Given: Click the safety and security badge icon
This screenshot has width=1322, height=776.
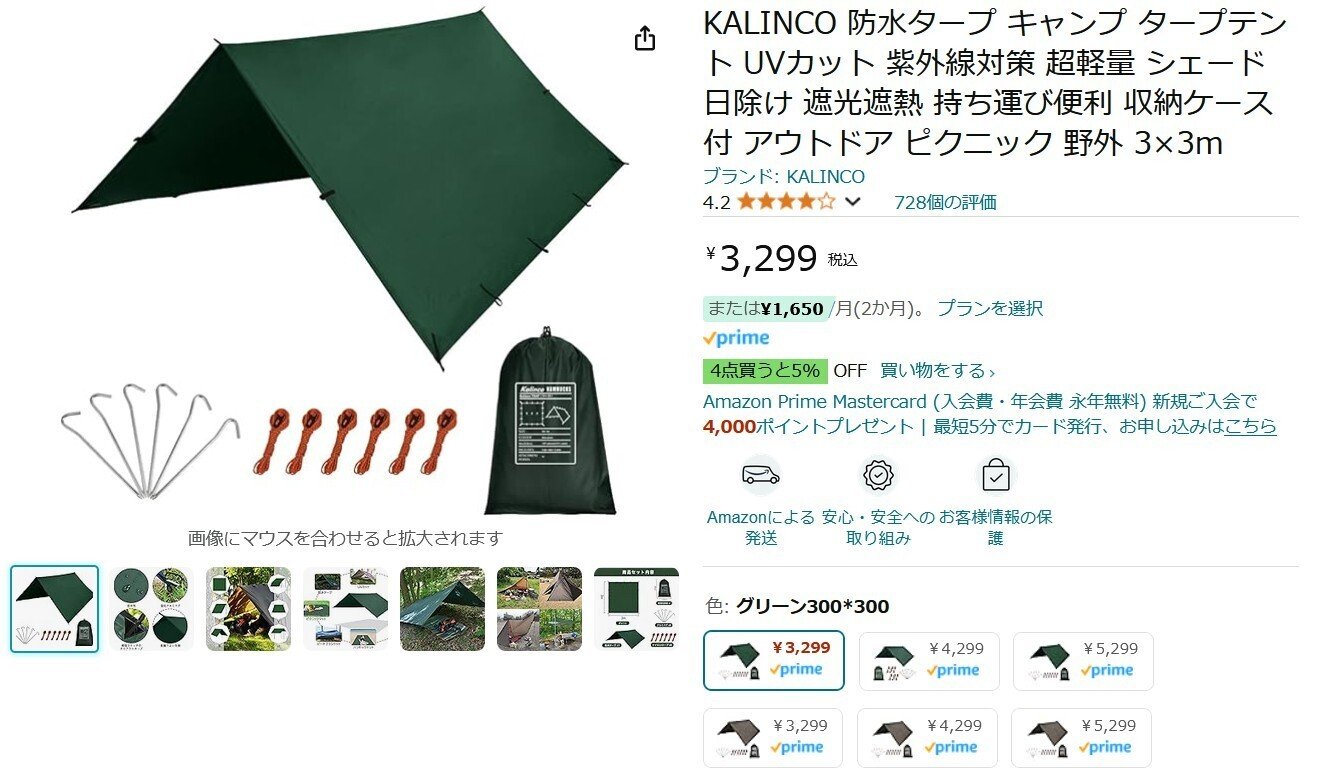Looking at the screenshot, I should pos(878,476).
